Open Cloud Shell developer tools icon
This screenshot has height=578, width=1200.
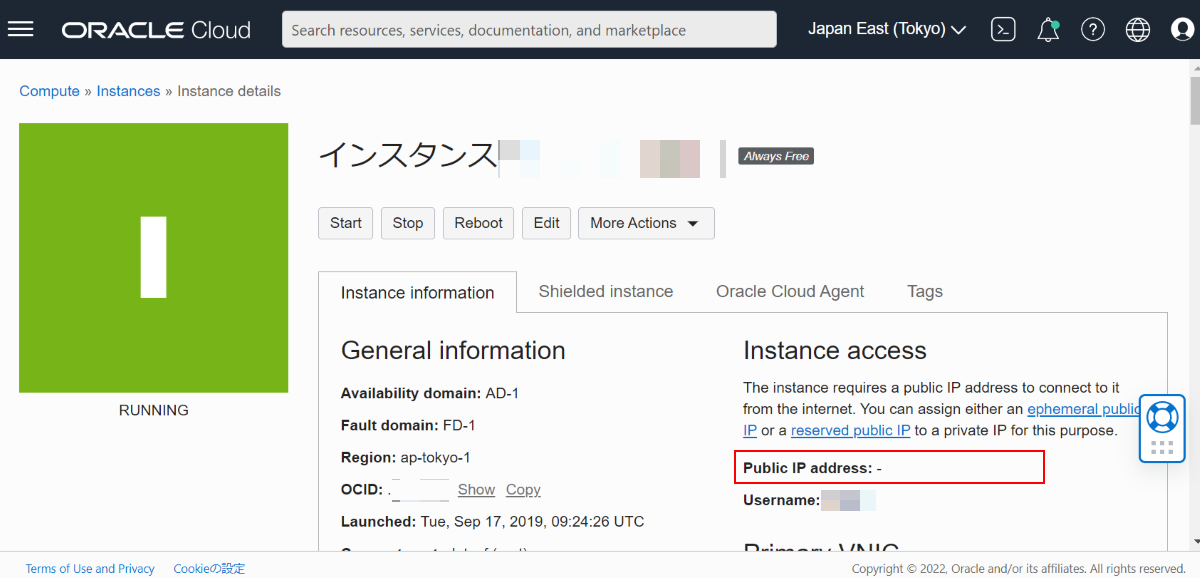coord(1003,29)
